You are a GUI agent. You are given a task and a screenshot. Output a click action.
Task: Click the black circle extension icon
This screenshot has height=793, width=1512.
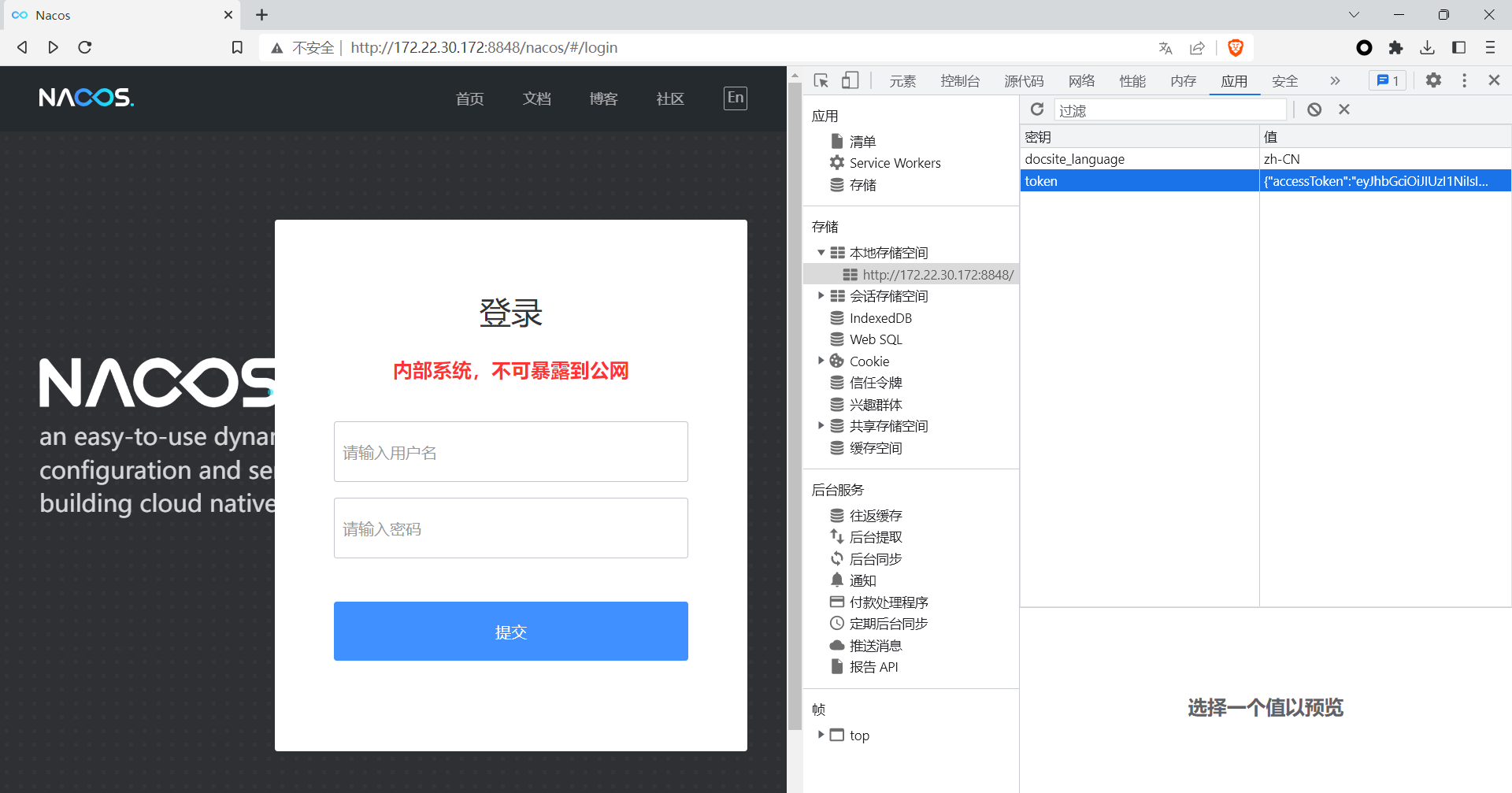click(x=1365, y=48)
